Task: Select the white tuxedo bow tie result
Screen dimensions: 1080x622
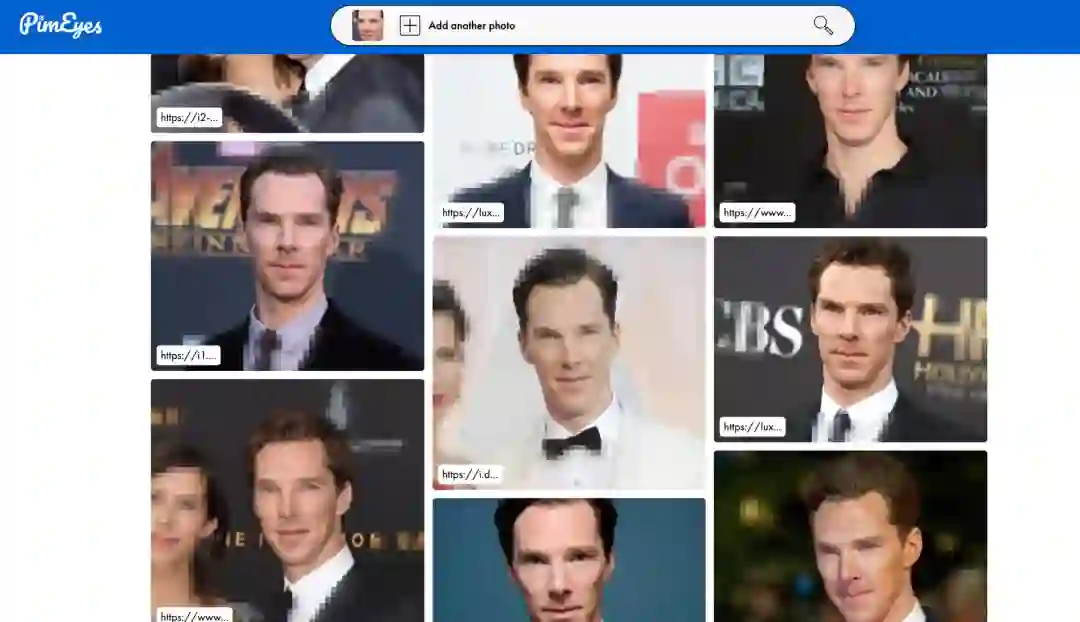Action: [569, 363]
